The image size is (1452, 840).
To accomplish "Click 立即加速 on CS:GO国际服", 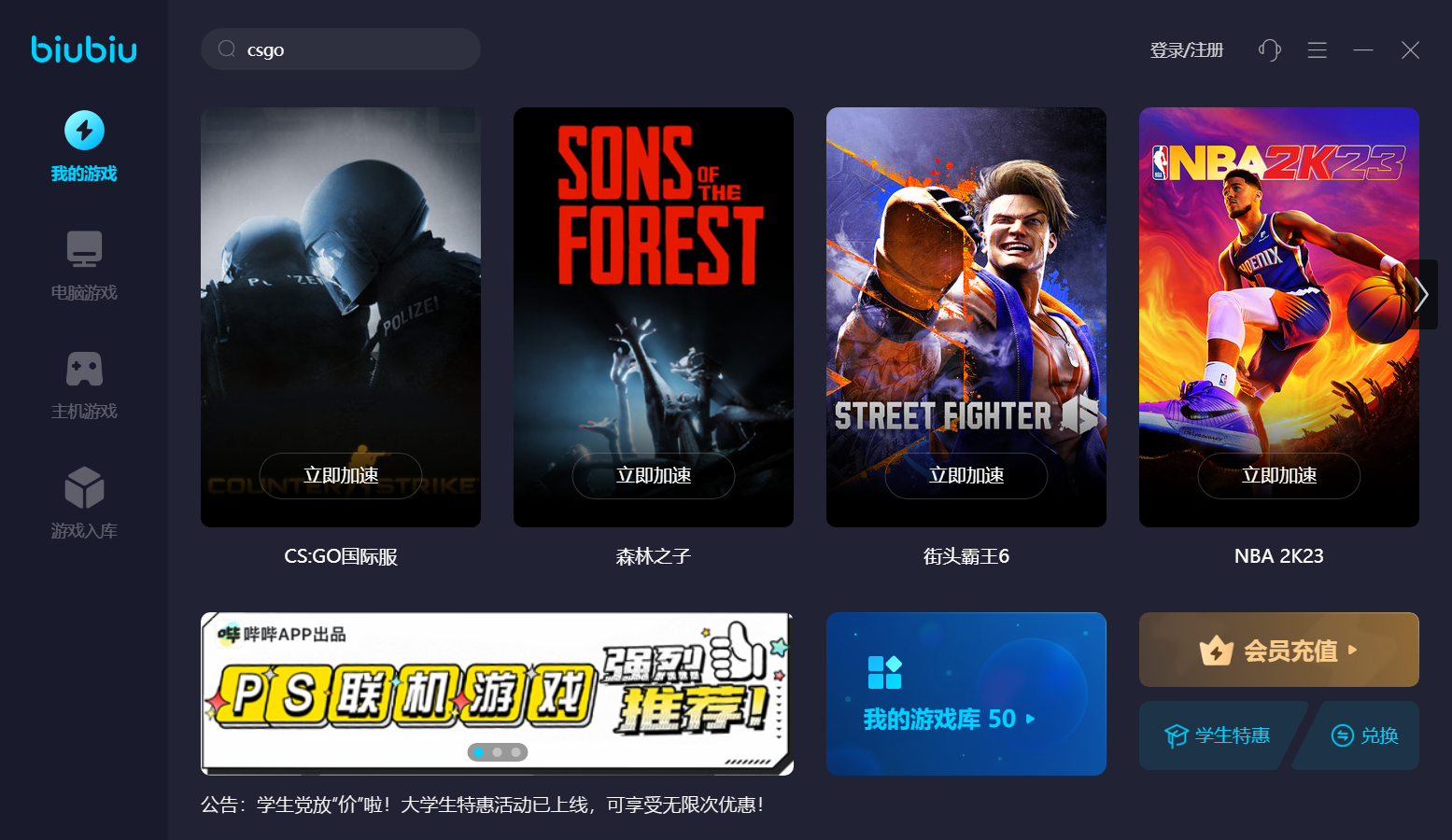I will tap(341, 476).
